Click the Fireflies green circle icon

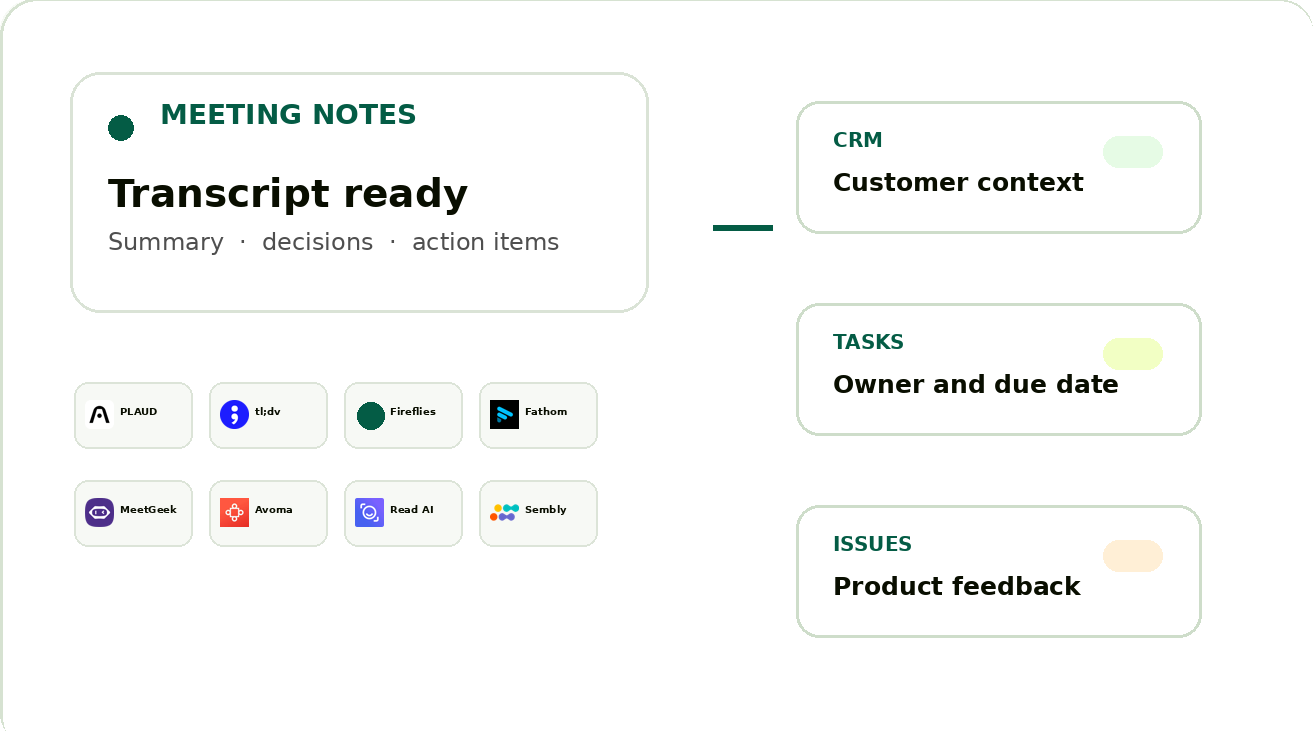click(x=371, y=416)
